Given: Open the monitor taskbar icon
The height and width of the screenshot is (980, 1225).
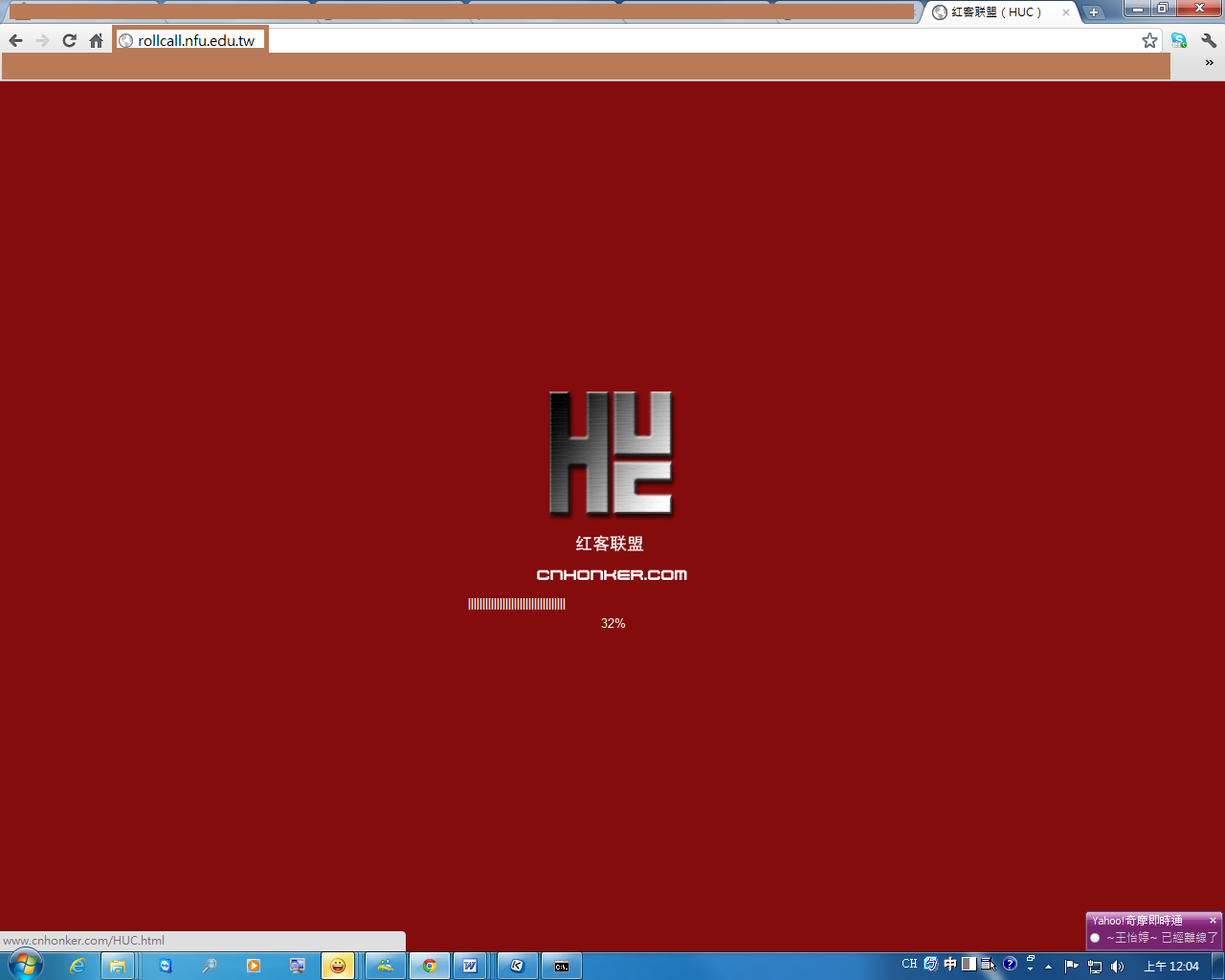Looking at the screenshot, I should tap(298, 966).
